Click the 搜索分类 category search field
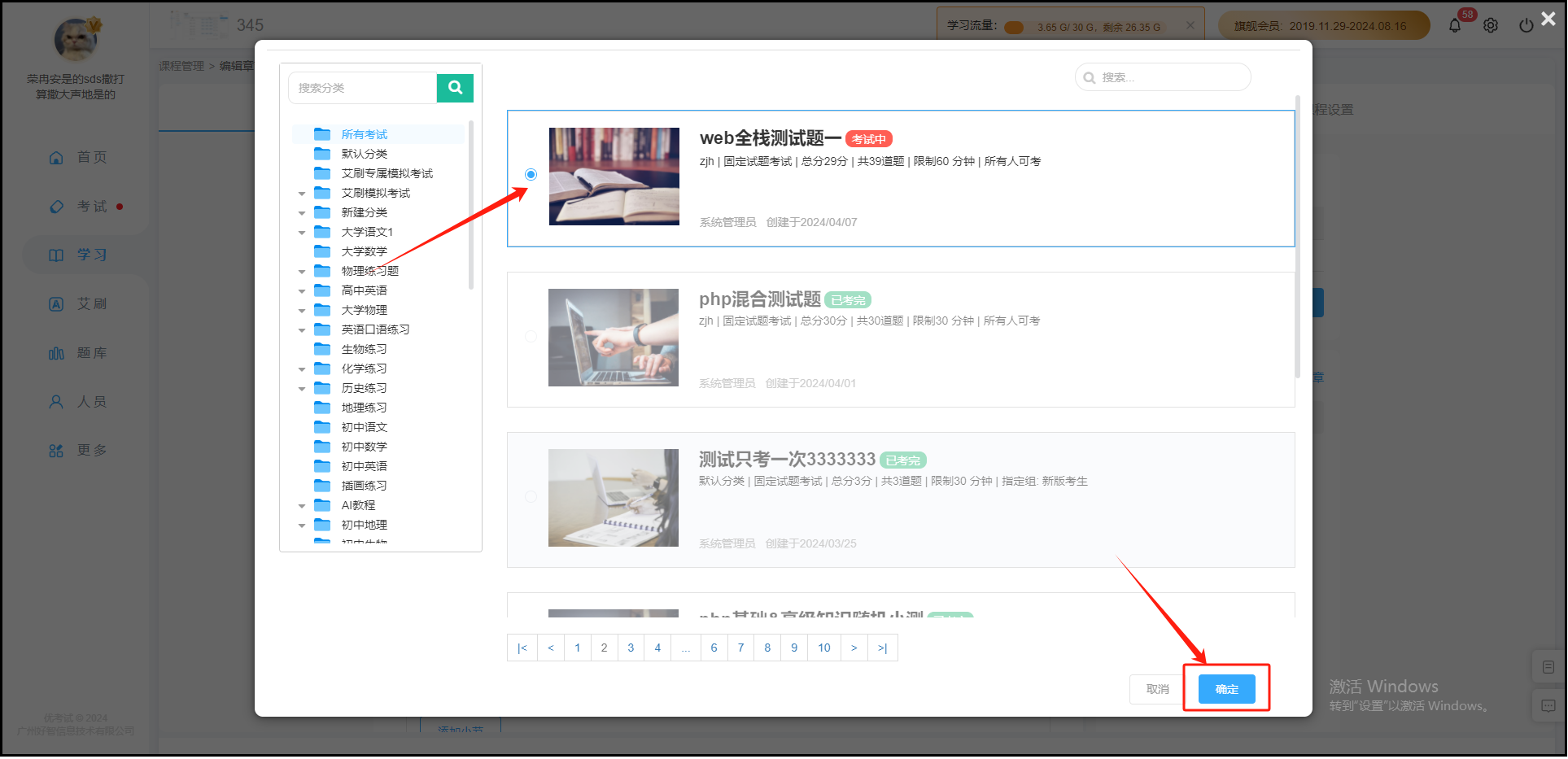The height and width of the screenshot is (759, 1568). 363,87
